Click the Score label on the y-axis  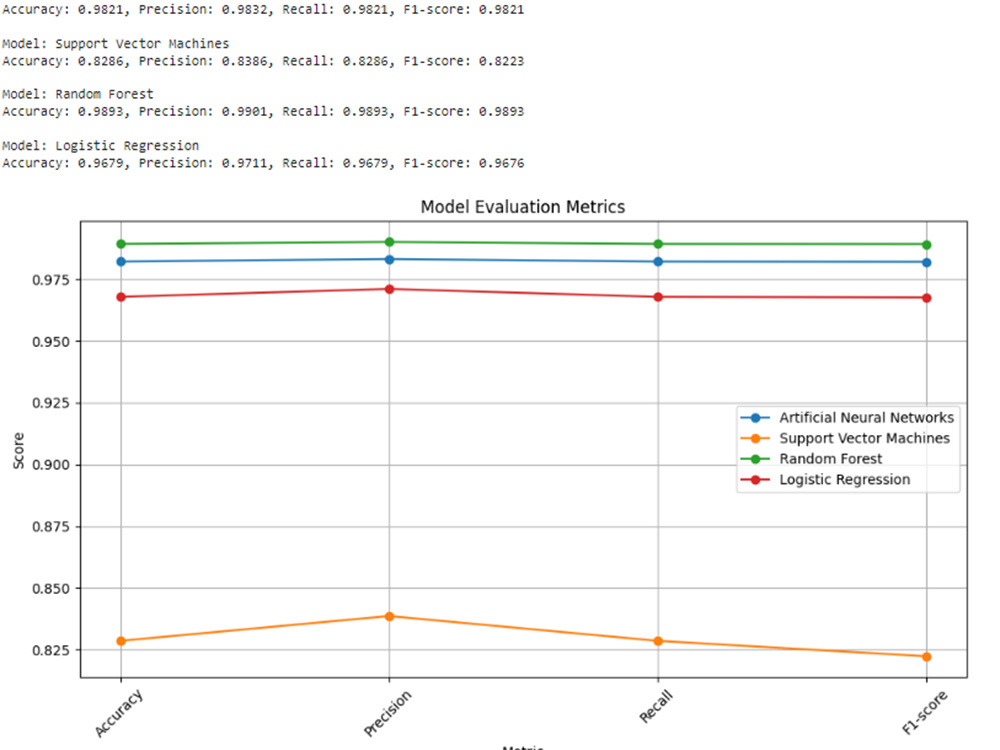pos(20,448)
